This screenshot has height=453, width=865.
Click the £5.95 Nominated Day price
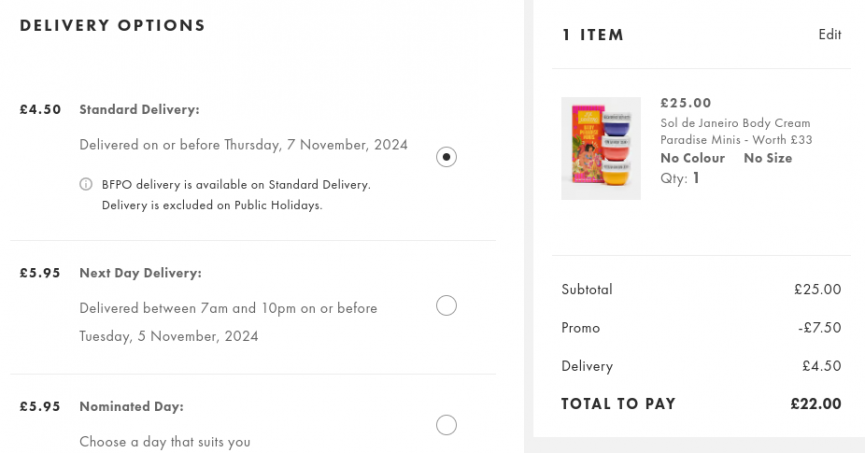tap(40, 406)
